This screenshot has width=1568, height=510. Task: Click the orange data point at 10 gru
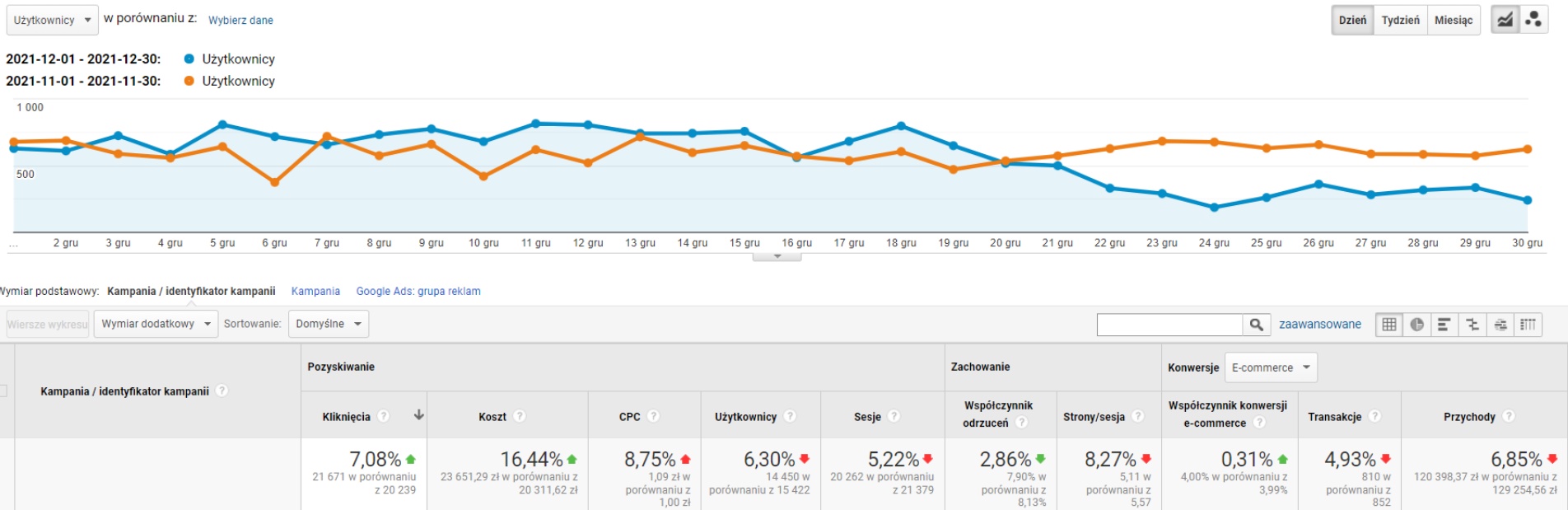483,175
